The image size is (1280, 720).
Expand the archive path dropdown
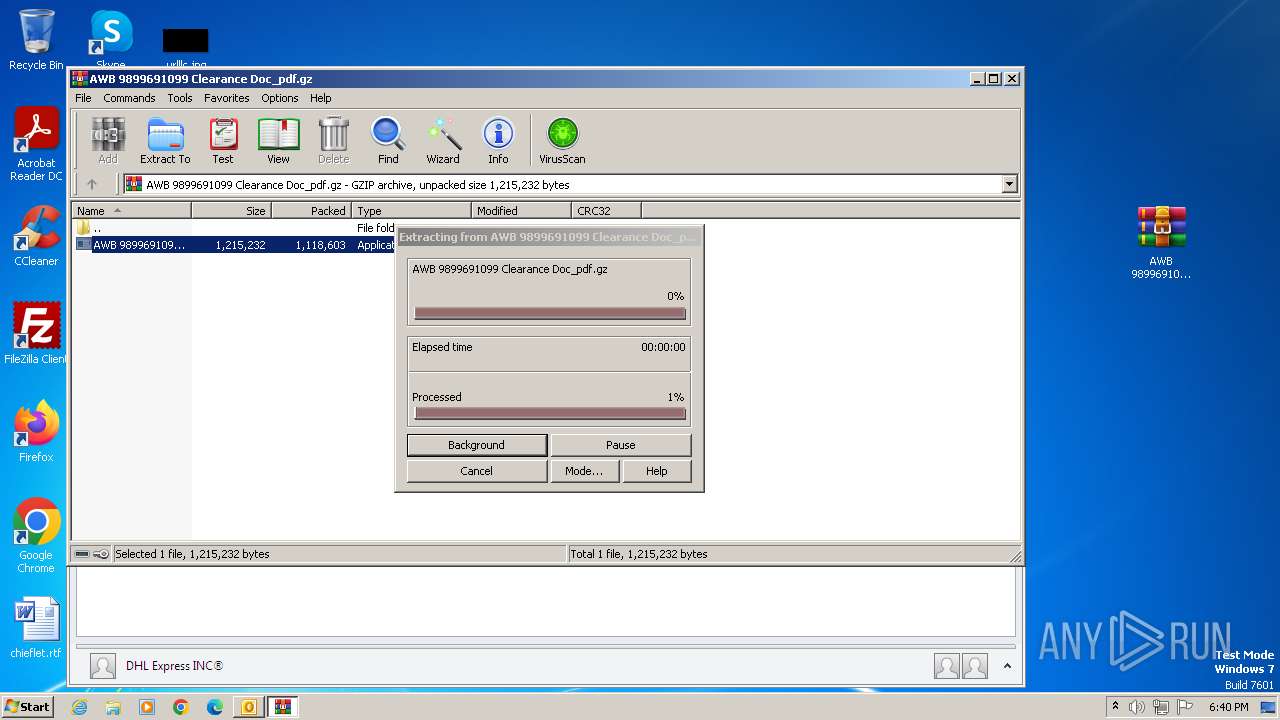[x=1009, y=184]
